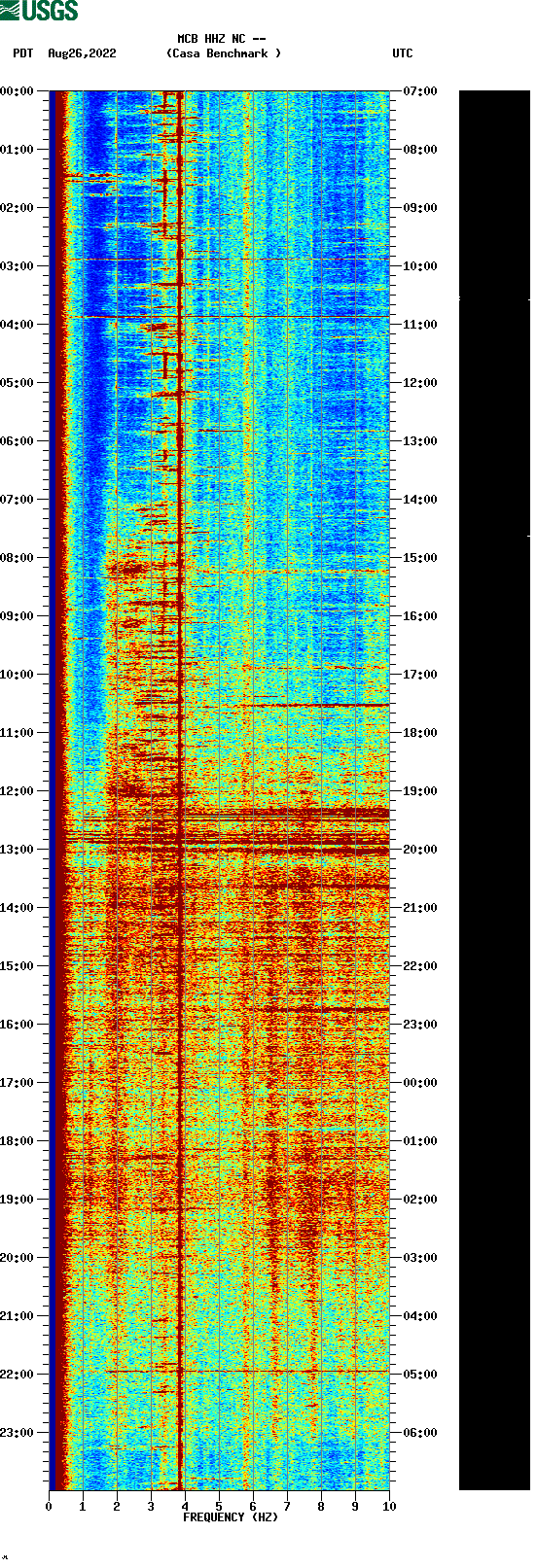The height and width of the screenshot is (1568, 537).
Task: Click the 15:00 PDT time label
Action: click(x=18, y=966)
